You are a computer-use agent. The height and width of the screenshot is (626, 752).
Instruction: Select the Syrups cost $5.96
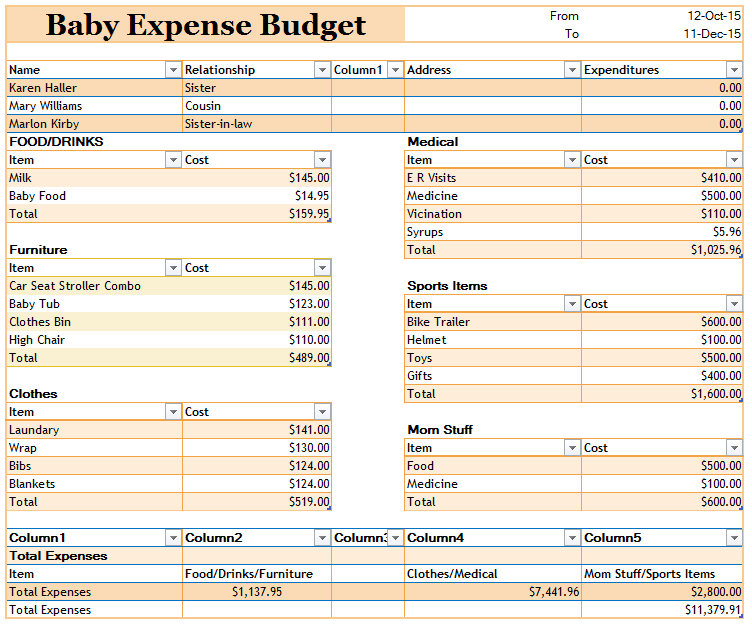(662, 232)
